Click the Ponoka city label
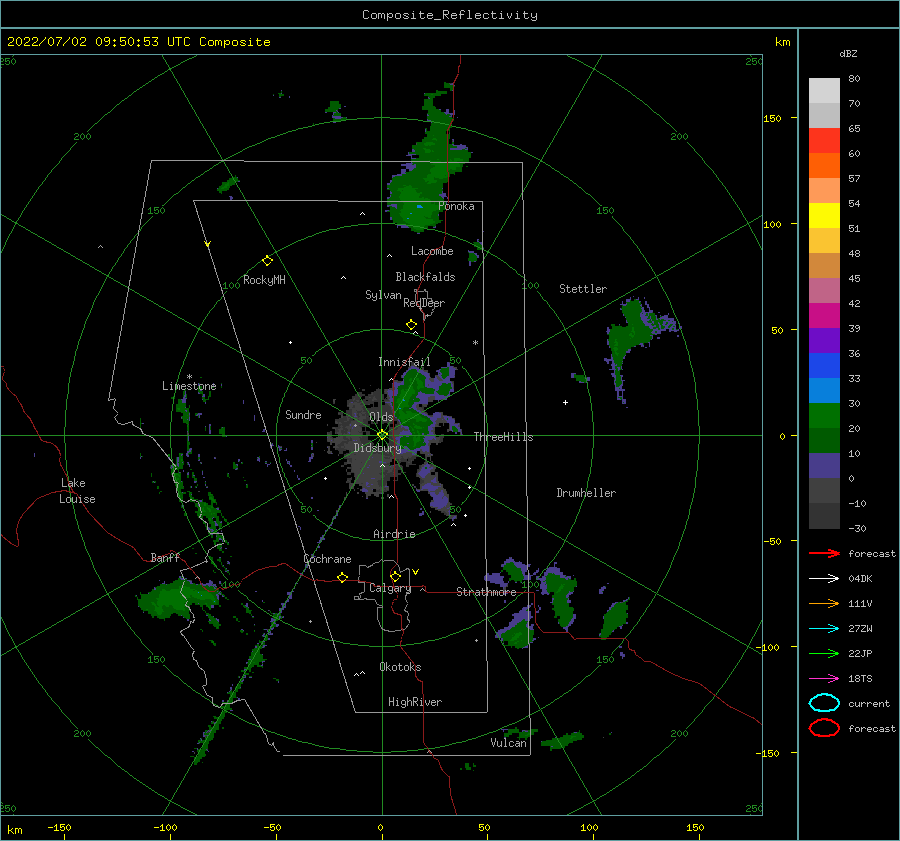 [x=456, y=206]
